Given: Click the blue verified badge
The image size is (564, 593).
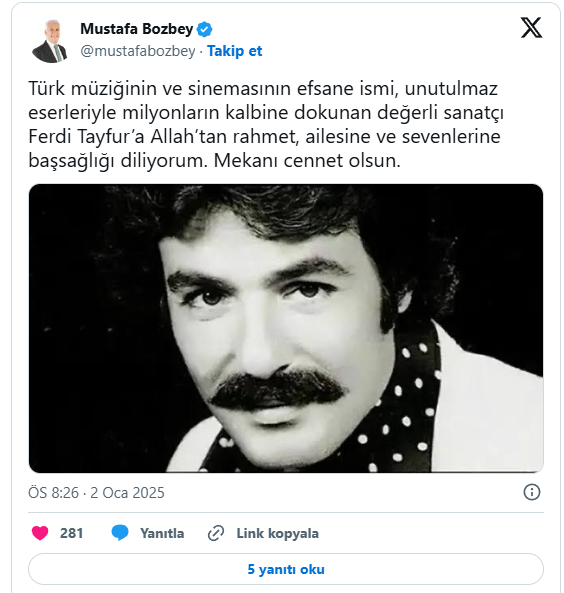Looking at the screenshot, I should tap(205, 29).
